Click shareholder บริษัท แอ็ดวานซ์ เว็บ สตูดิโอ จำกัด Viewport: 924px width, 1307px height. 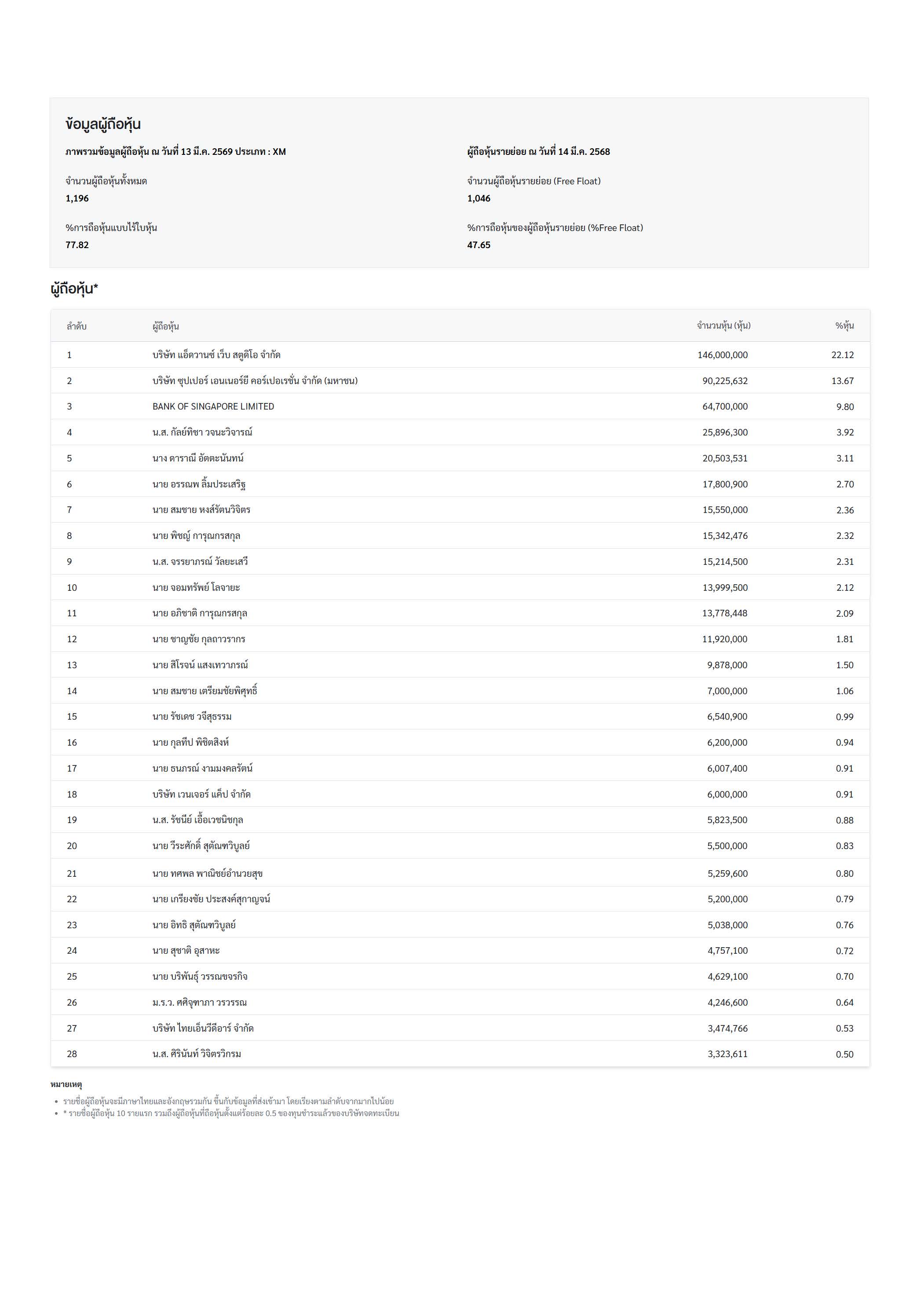click(x=216, y=355)
